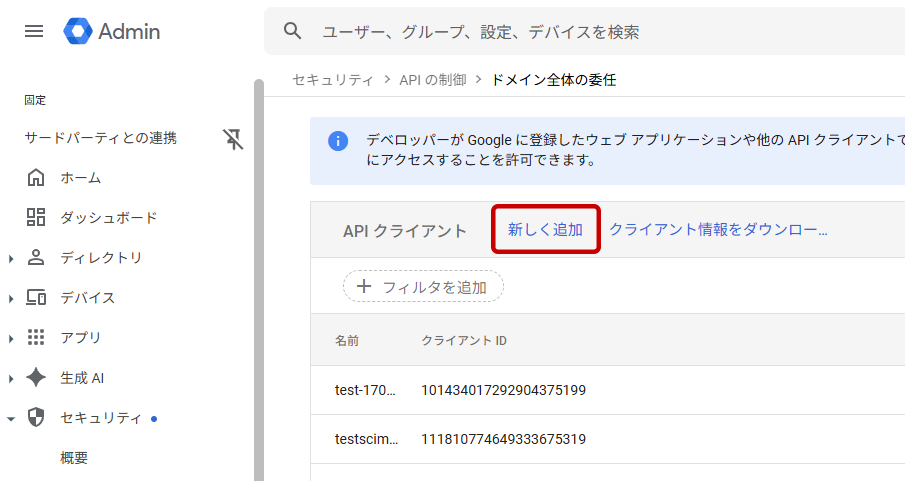The width and height of the screenshot is (905, 481).
Task: Go to セキュリティ breadcrumb
Action: click(333, 80)
